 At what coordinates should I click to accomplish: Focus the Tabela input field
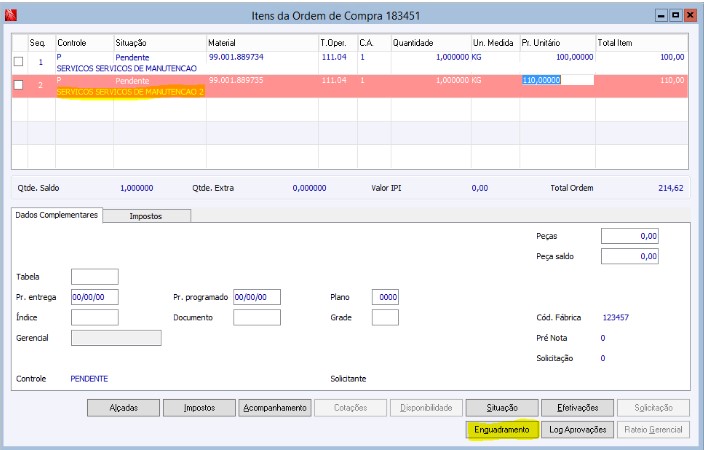tap(95, 277)
